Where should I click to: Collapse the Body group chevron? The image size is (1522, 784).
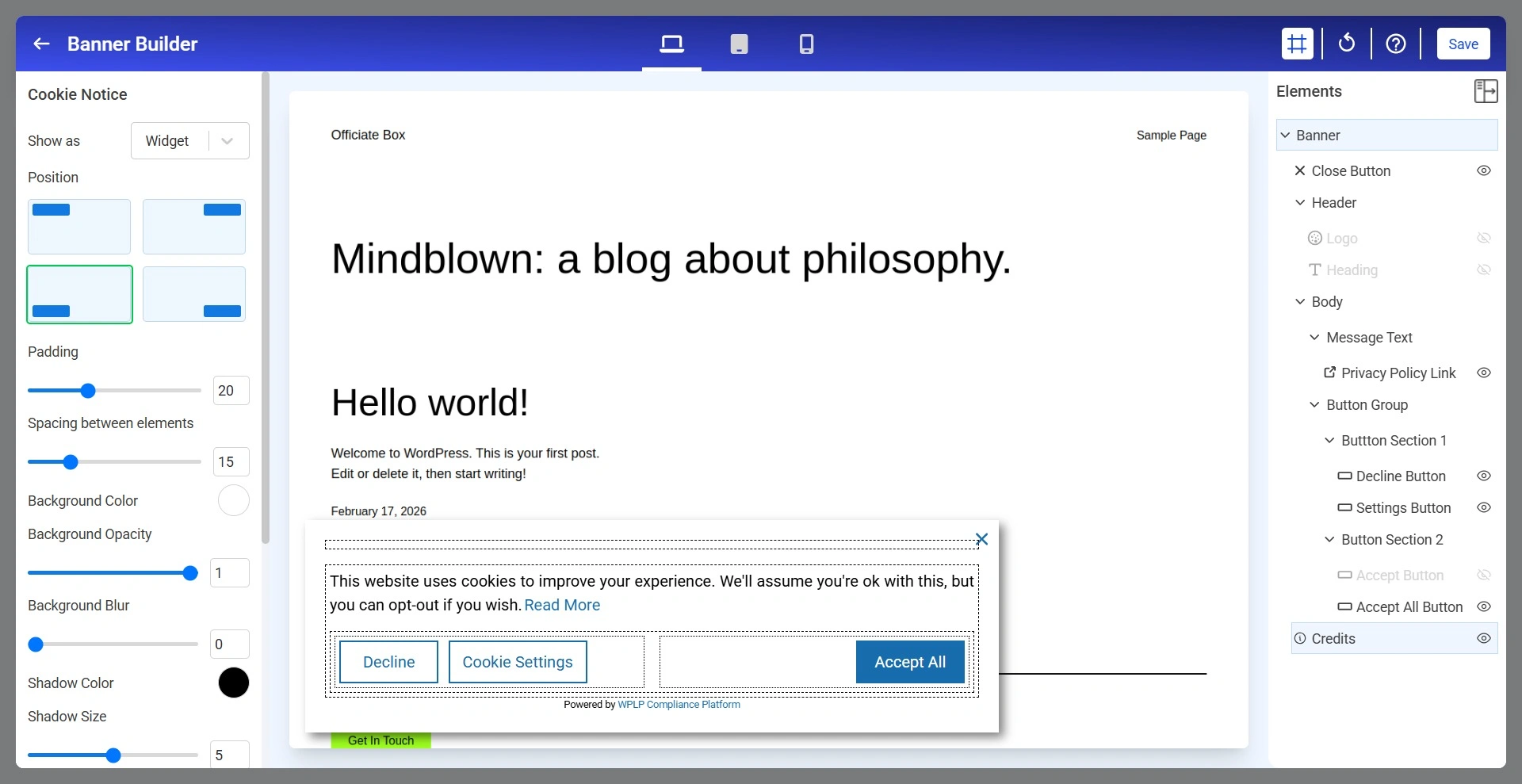tap(1300, 301)
